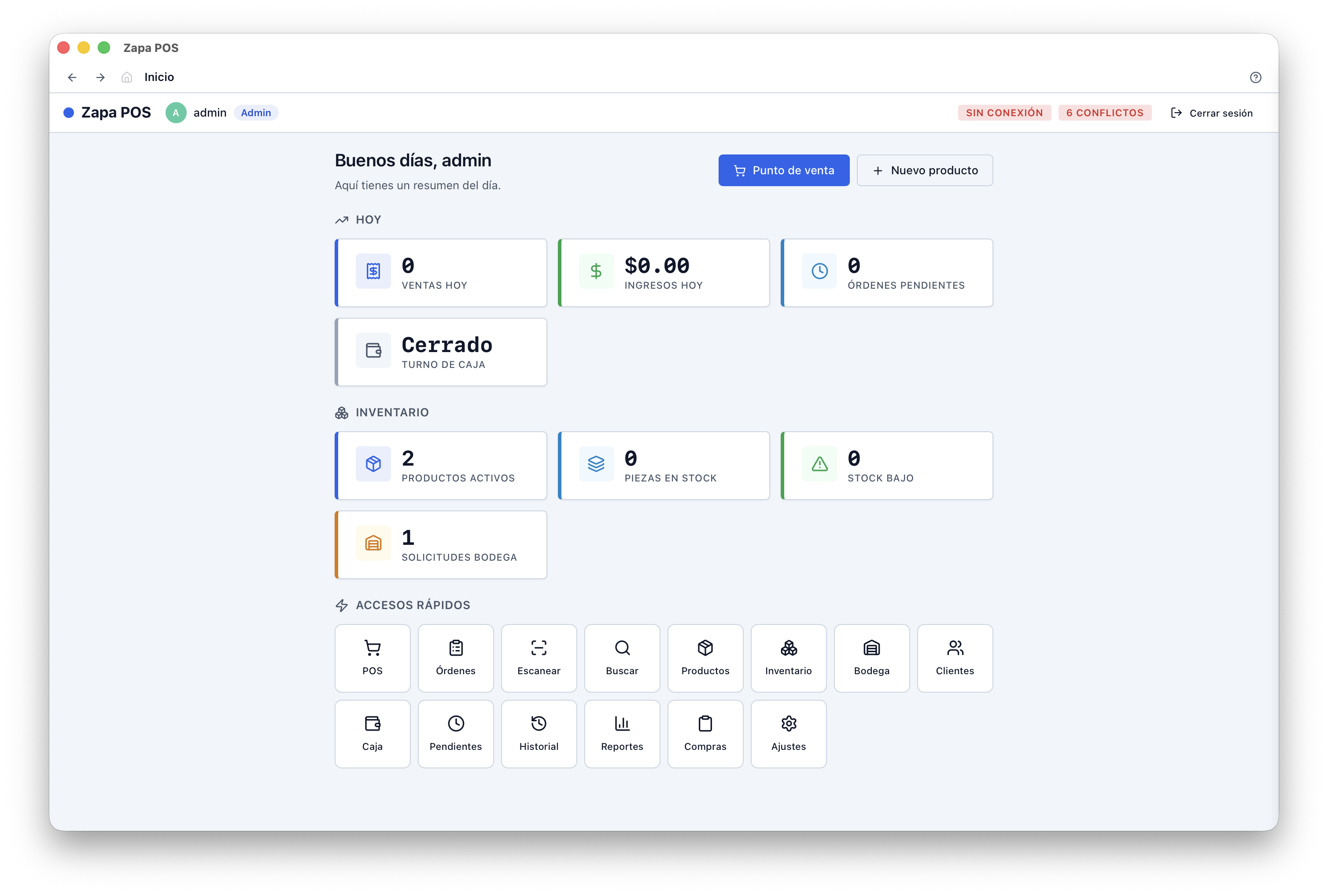Screen dimensions: 1328x896
Task: Open Ajustes quick access tile
Action: point(789,734)
